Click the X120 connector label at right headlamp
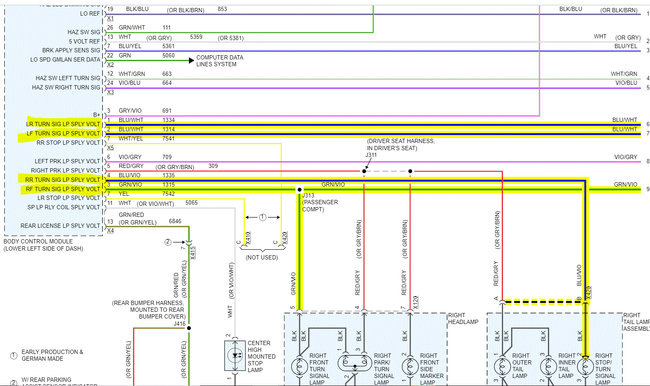 coord(416,302)
